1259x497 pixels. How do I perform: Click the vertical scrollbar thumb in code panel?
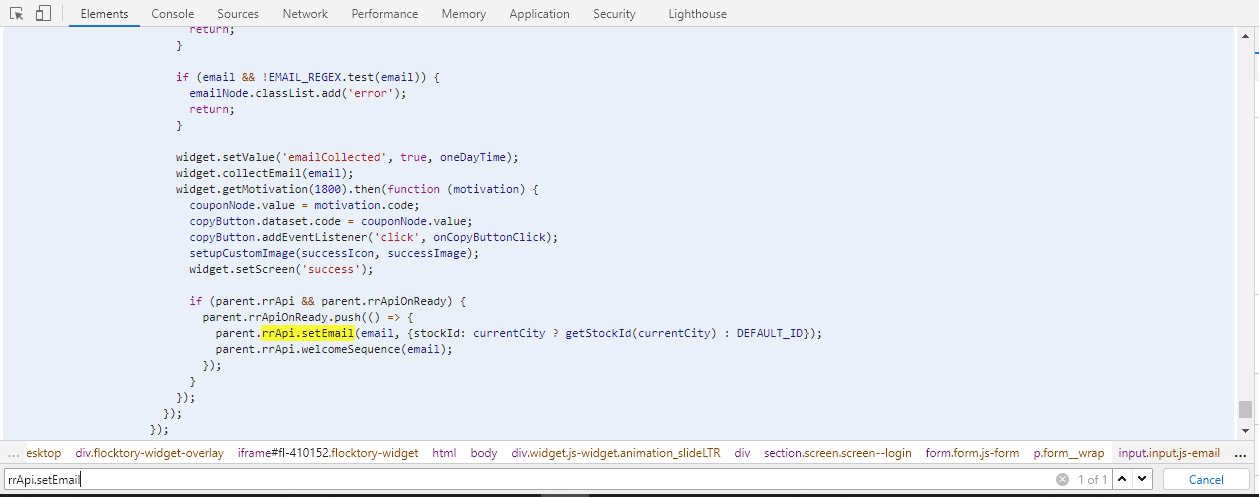(1245, 409)
